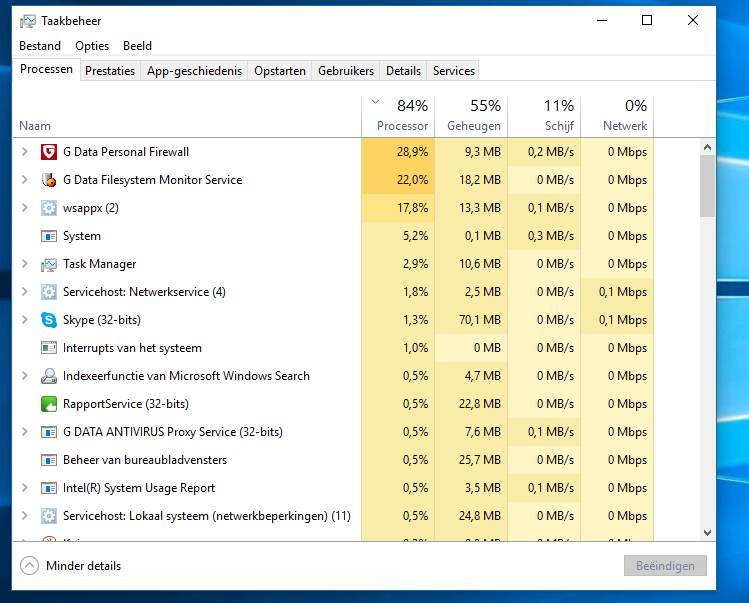Screen dimensions: 749x603
Task: Switch to the Services tab
Action: click(454, 71)
